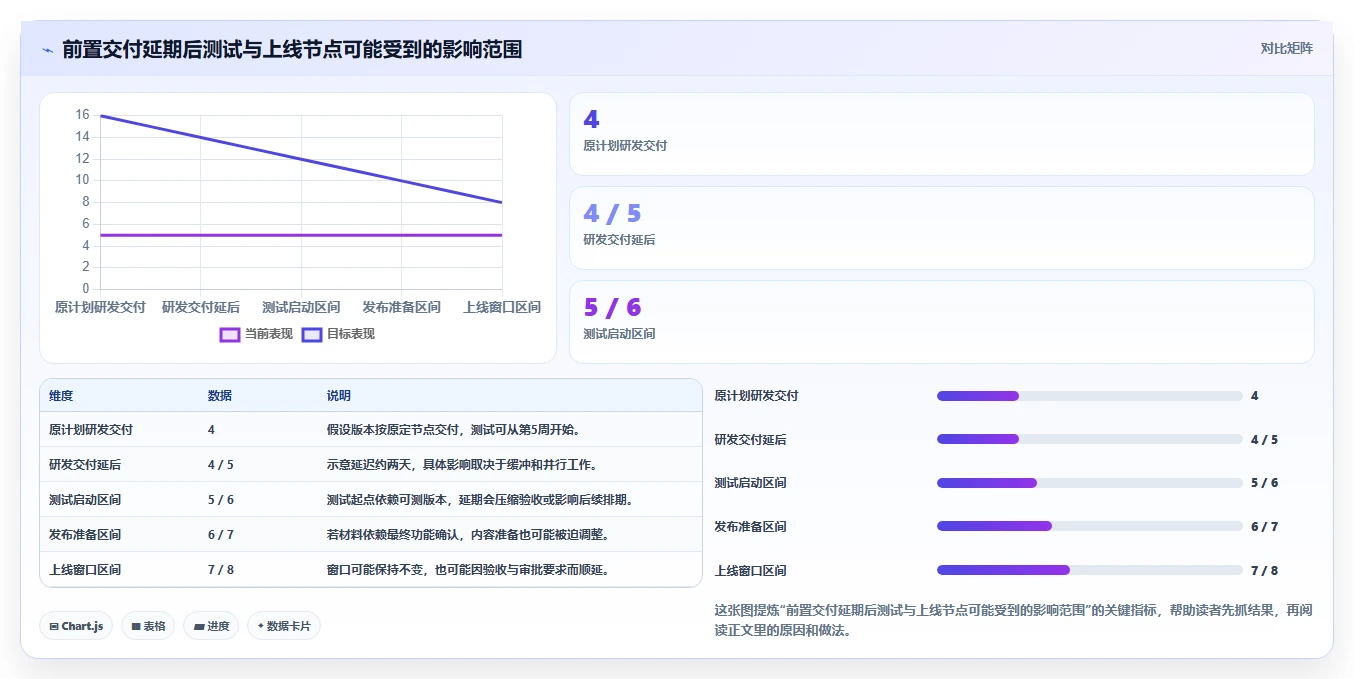Viewport: 1354px width, 679px height.
Task: Toggle the 目标表现 legend entry
Action: (338, 334)
